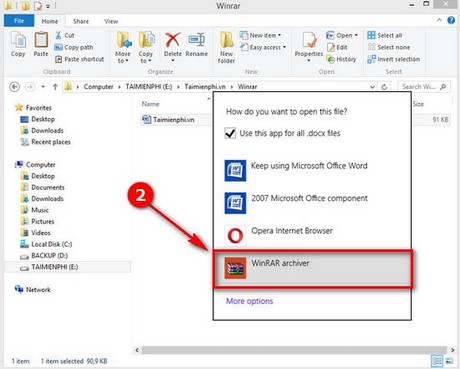The width and height of the screenshot is (460, 369).
Task: Select Music under Computer
Action: tap(35, 210)
